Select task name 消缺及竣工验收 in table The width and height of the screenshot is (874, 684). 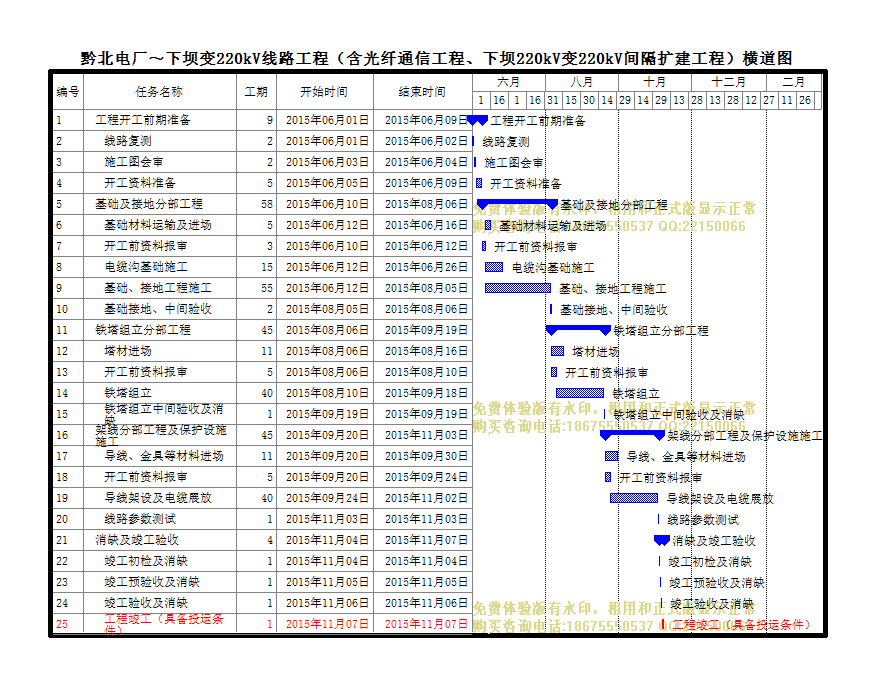click(x=137, y=540)
